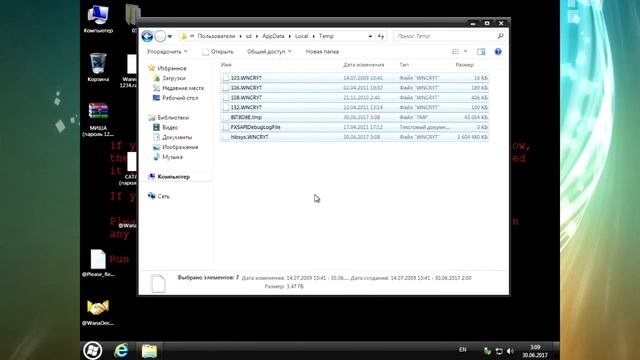Open the Windows Start button

click(93, 350)
